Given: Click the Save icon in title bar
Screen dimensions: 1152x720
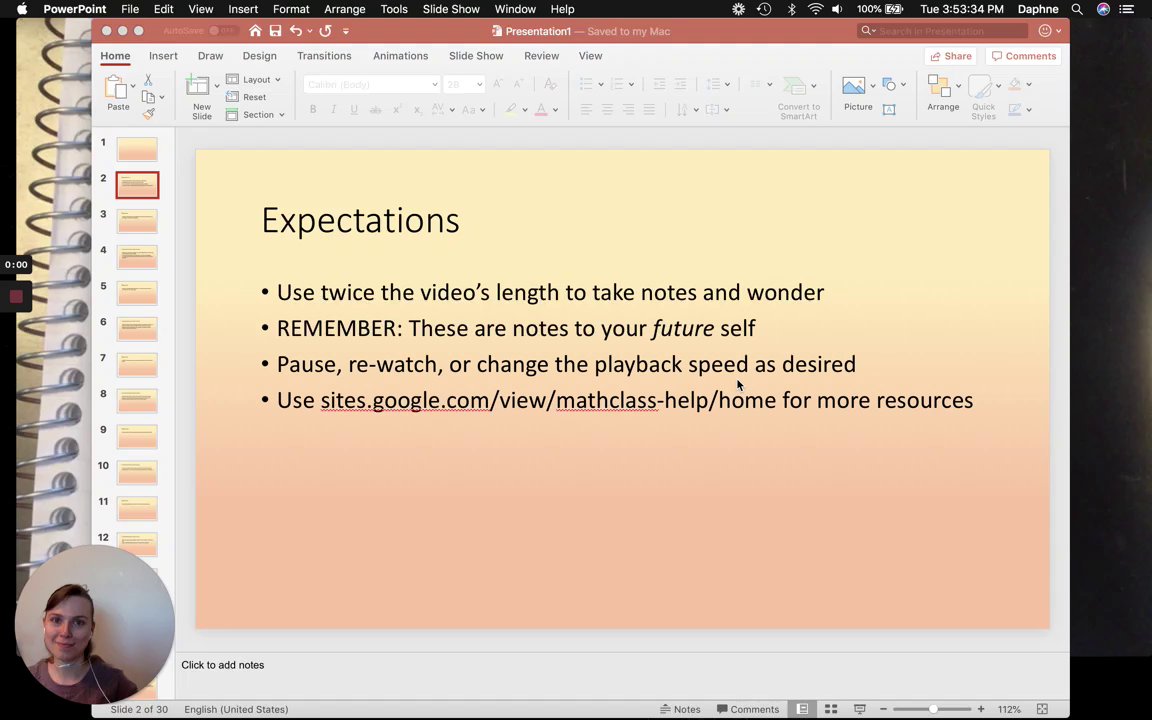Looking at the screenshot, I should (276, 31).
